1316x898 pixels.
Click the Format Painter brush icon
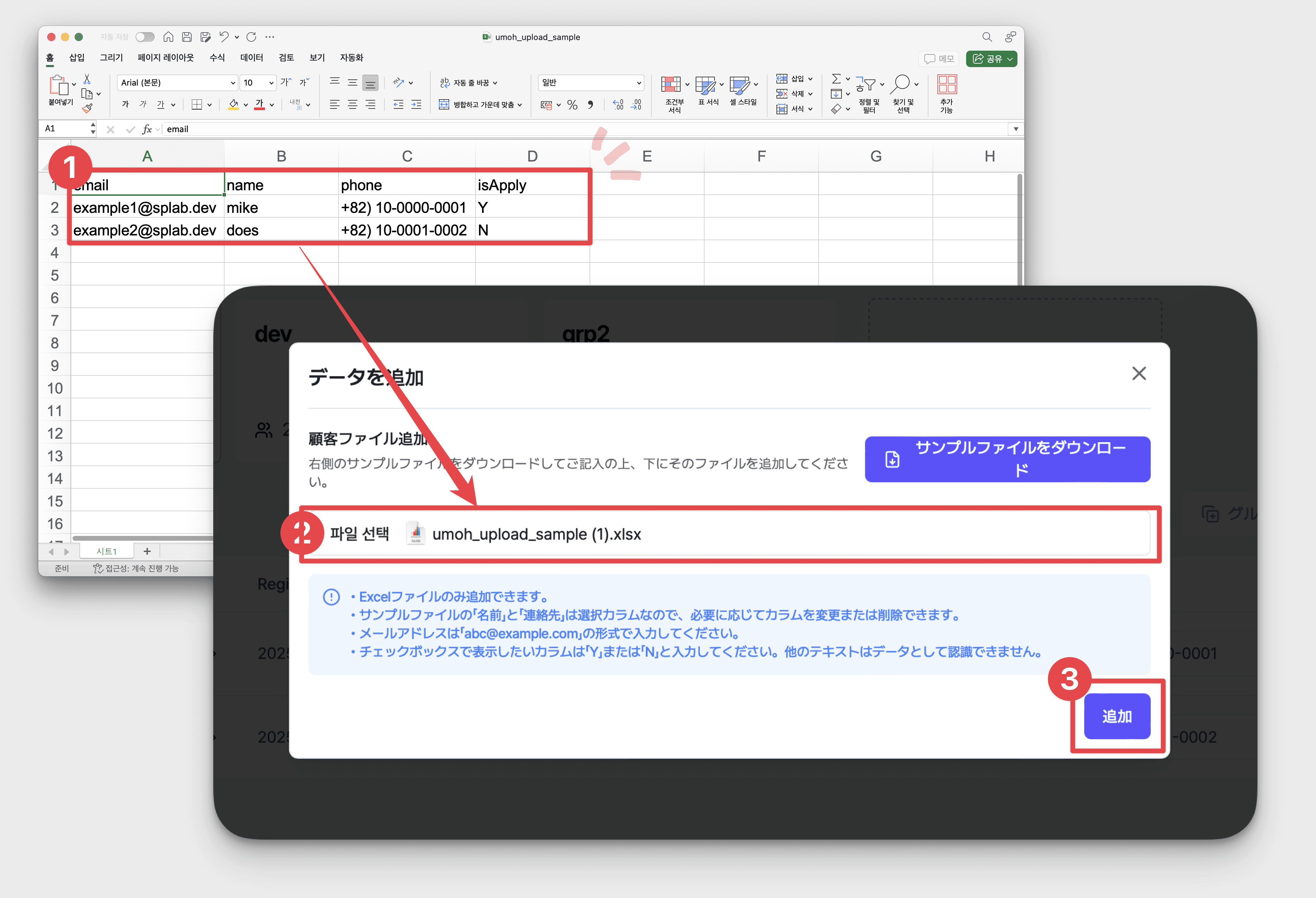pyautogui.click(x=87, y=108)
